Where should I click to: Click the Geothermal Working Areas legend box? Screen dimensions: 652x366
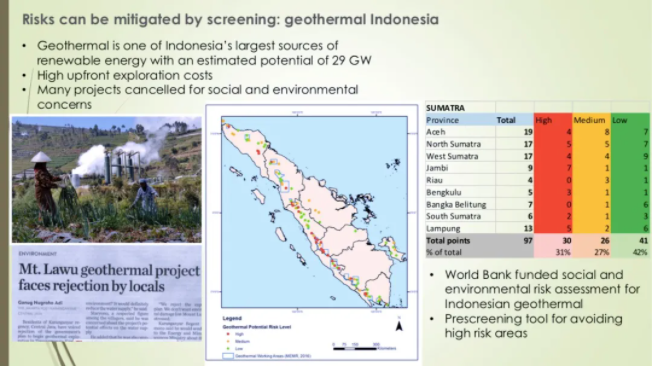click(228, 356)
